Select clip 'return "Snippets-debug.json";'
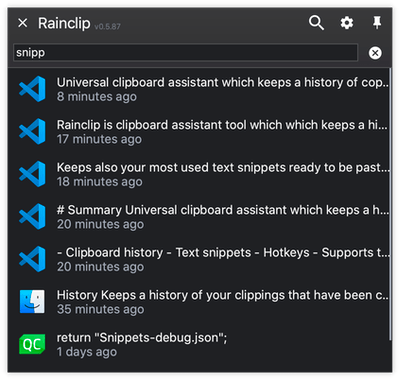The width and height of the screenshot is (400, 380). [199, 344]
